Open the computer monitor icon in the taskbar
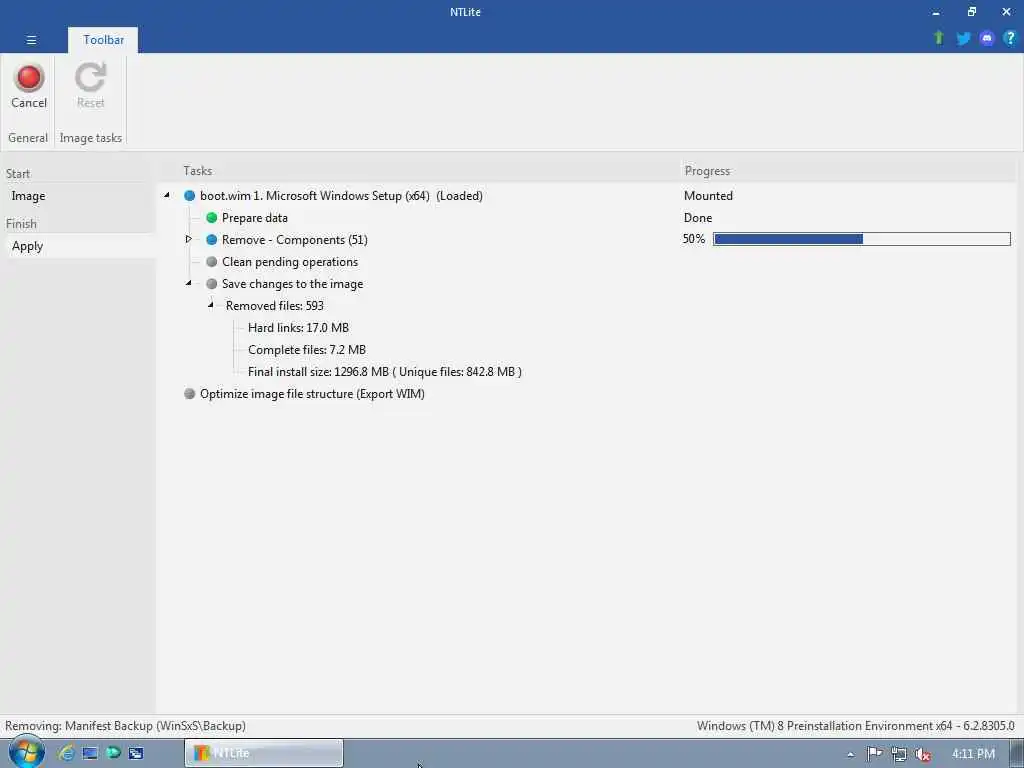 [90, 753]
